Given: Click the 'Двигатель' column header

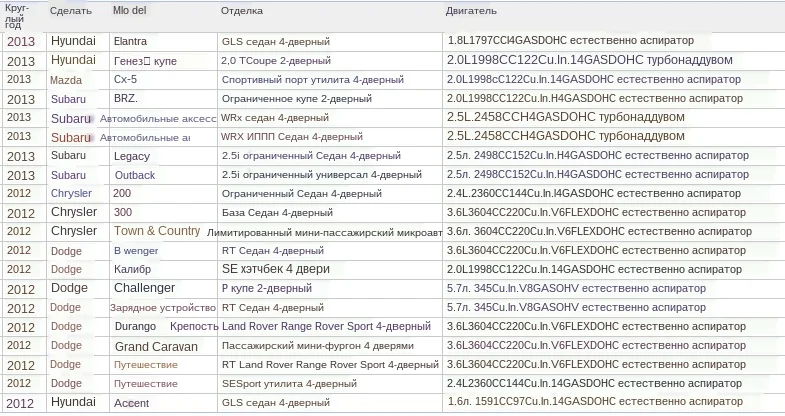Looking at the screenshot, I should click(471, 11).
